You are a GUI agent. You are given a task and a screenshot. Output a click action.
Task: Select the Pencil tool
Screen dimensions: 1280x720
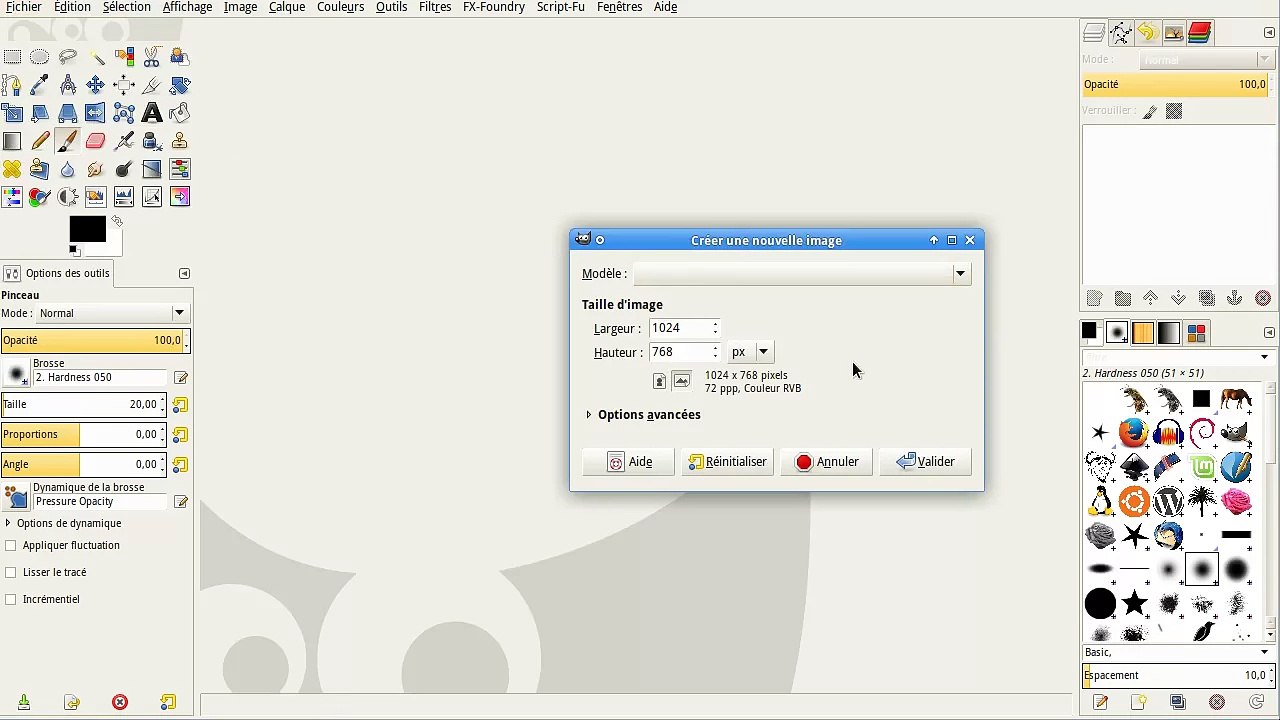click(x=40, y=141)
